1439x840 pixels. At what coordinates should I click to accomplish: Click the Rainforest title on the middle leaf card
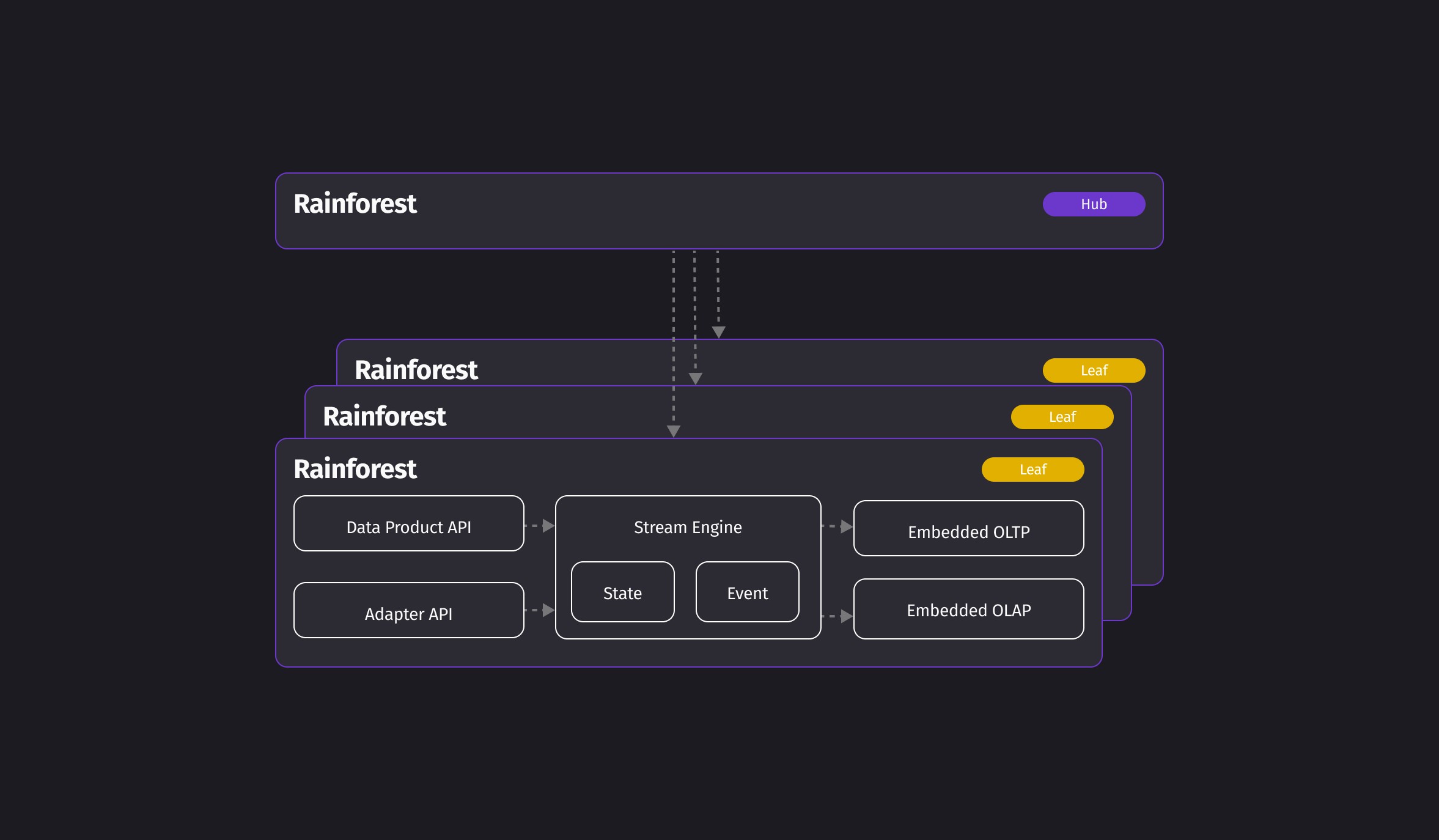385,416
